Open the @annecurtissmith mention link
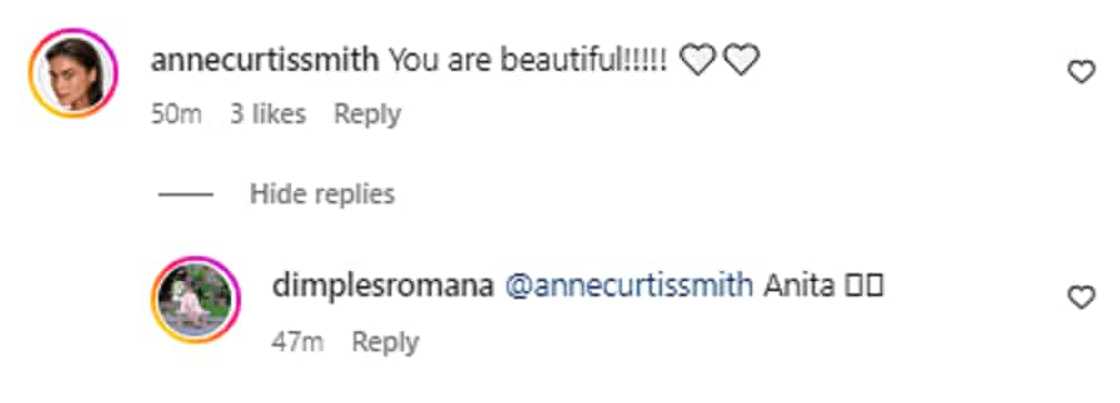Viewport: 1120px width, 403px height. pos(628,286)
